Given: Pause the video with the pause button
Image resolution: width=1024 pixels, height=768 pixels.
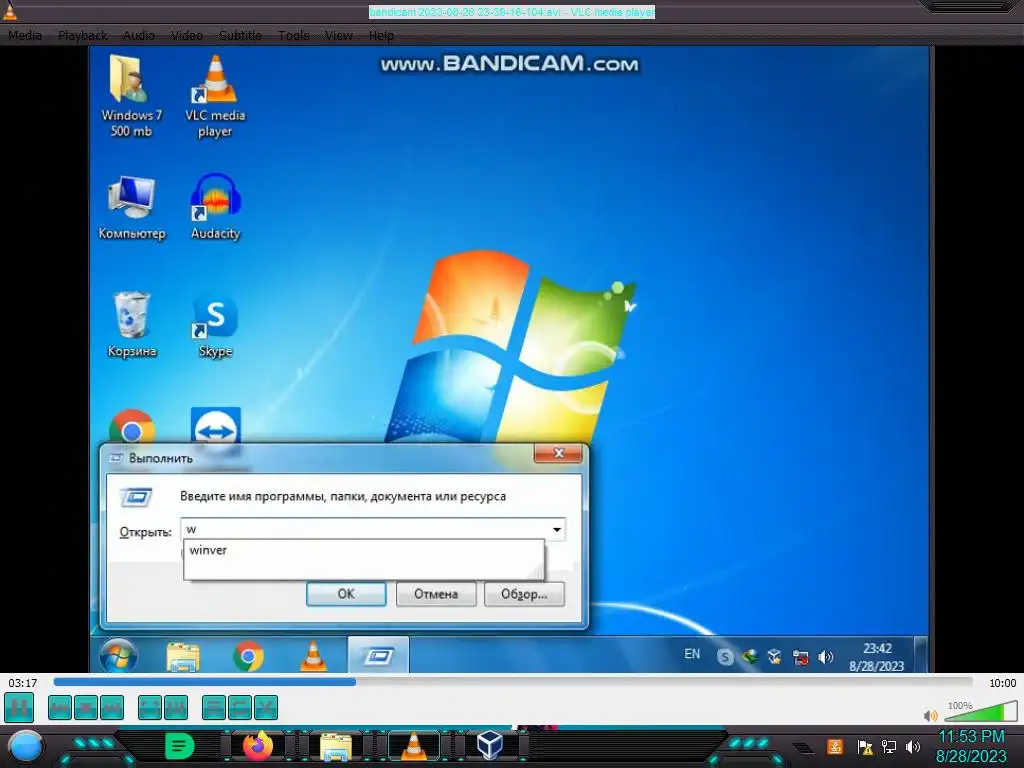Looking at the screenshot, I should [19, 707].
